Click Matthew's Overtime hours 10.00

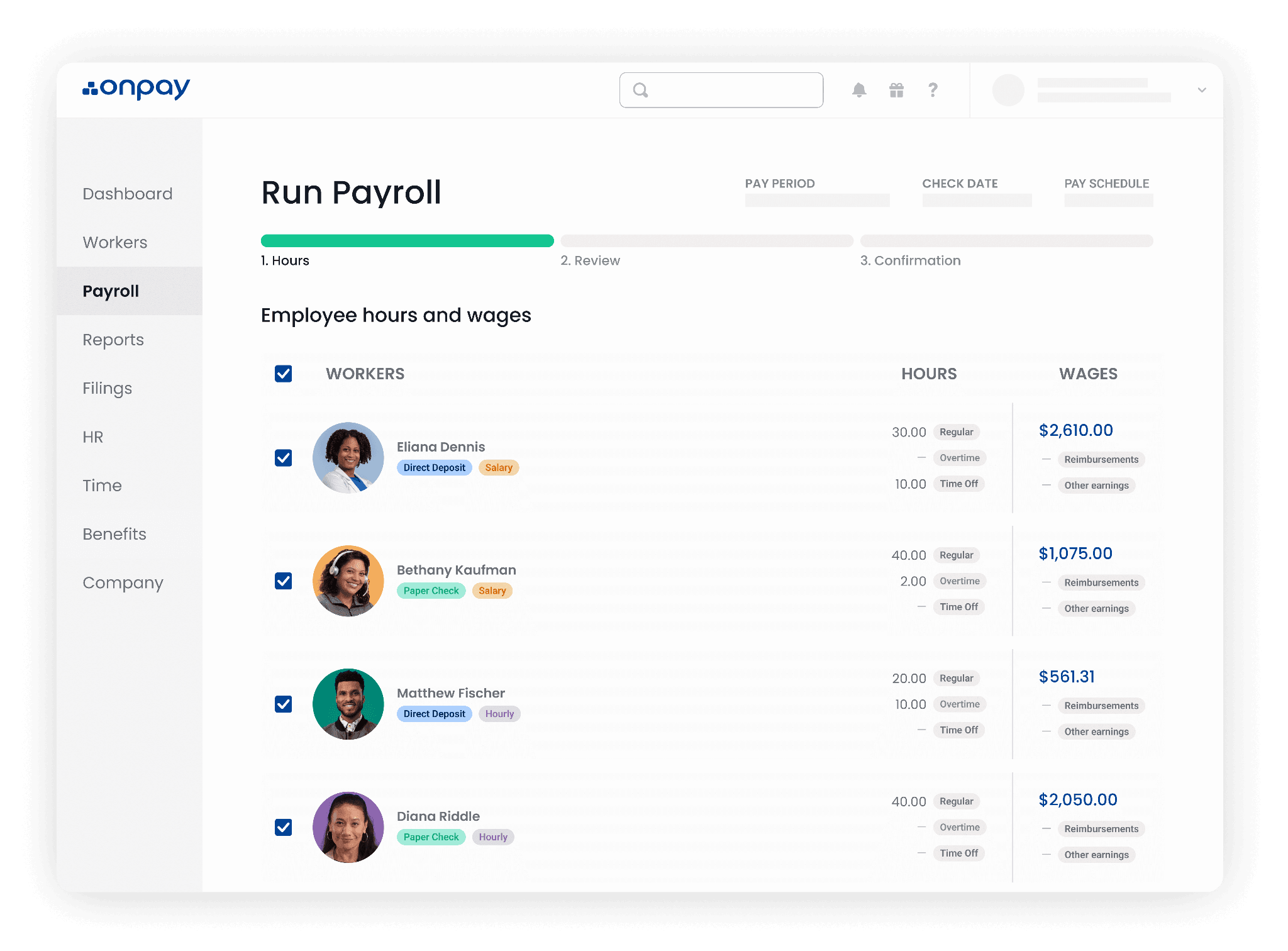(911, 704)
